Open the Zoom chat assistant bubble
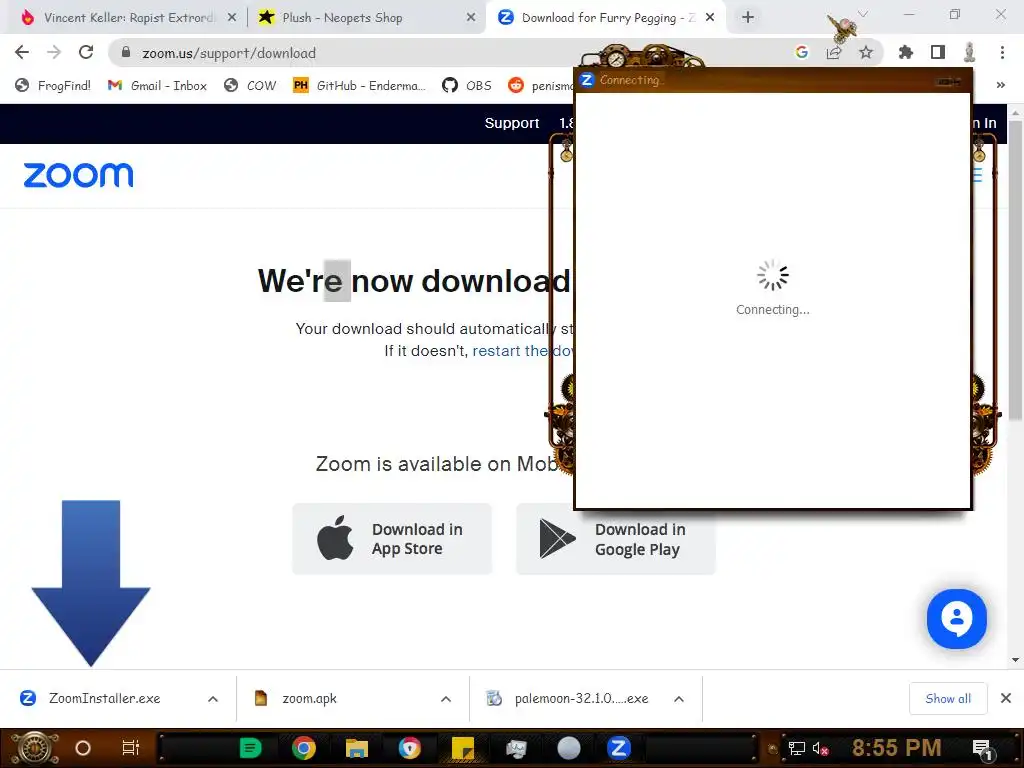Viewport: 1024px width, 768px height. [x=957, y=618]
